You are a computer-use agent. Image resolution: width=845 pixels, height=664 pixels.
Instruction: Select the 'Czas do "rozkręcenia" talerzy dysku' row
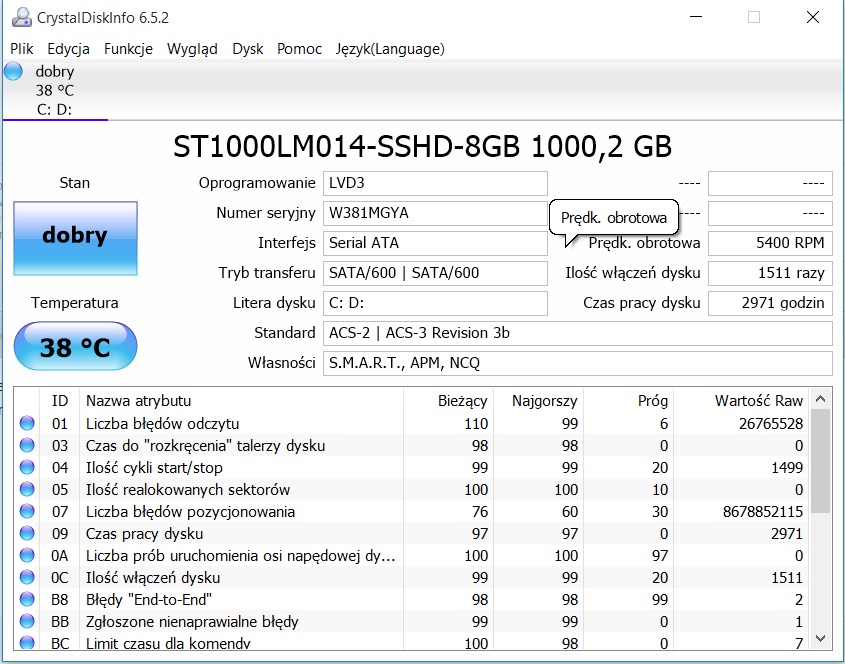411,446
